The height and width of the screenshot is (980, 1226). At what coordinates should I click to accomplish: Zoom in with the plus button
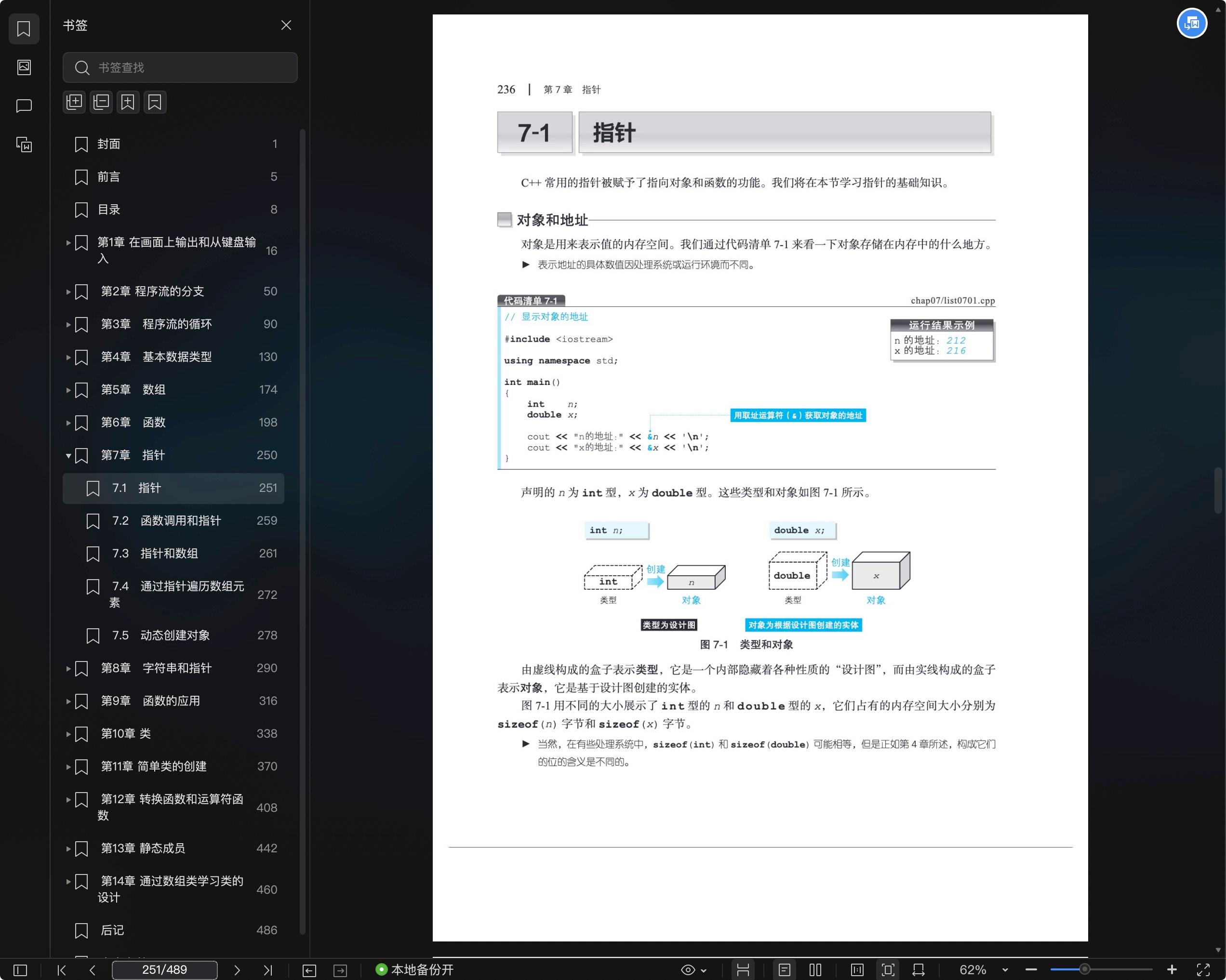(1172, 970)
